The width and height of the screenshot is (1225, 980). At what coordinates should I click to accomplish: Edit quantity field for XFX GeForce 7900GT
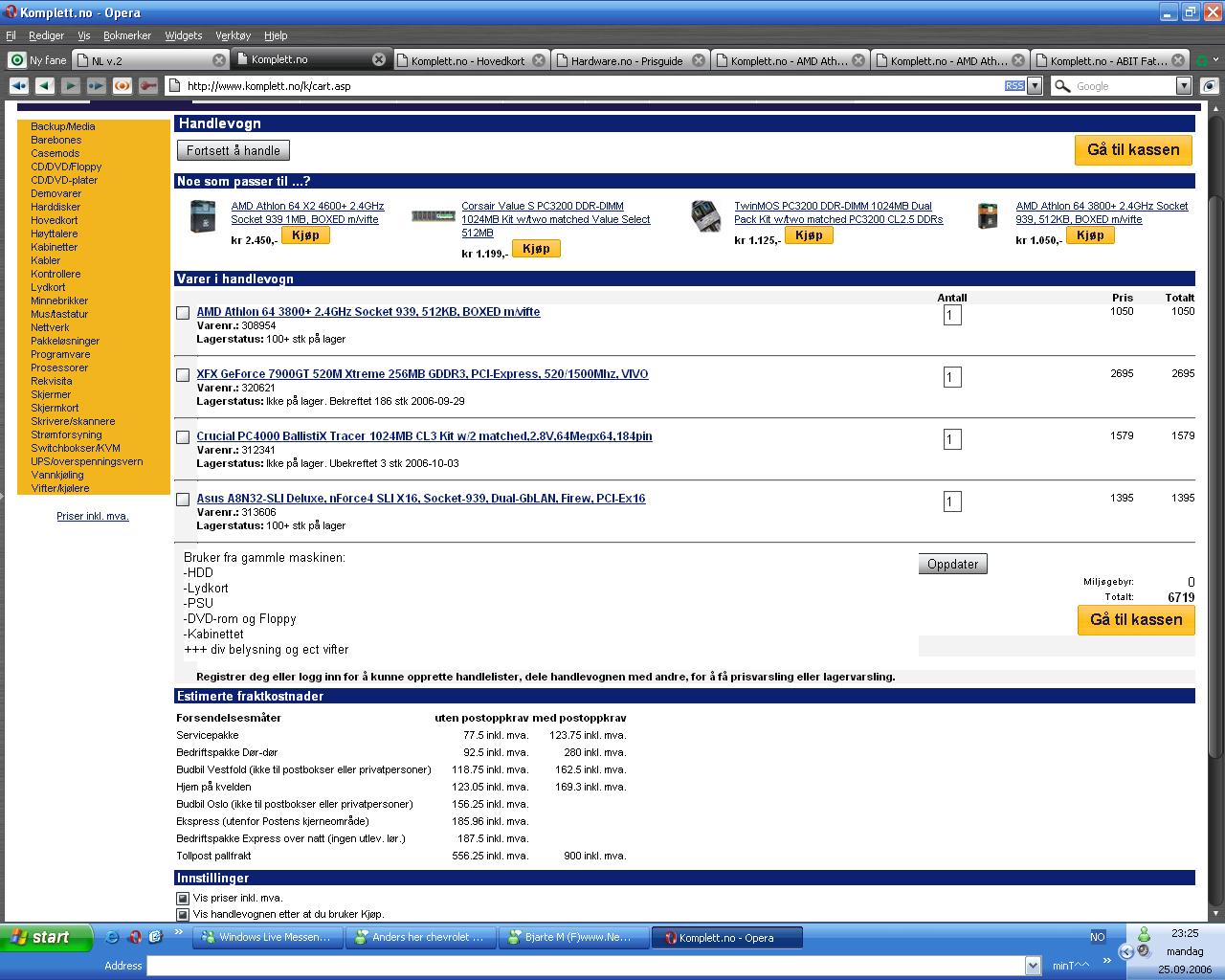952,377
